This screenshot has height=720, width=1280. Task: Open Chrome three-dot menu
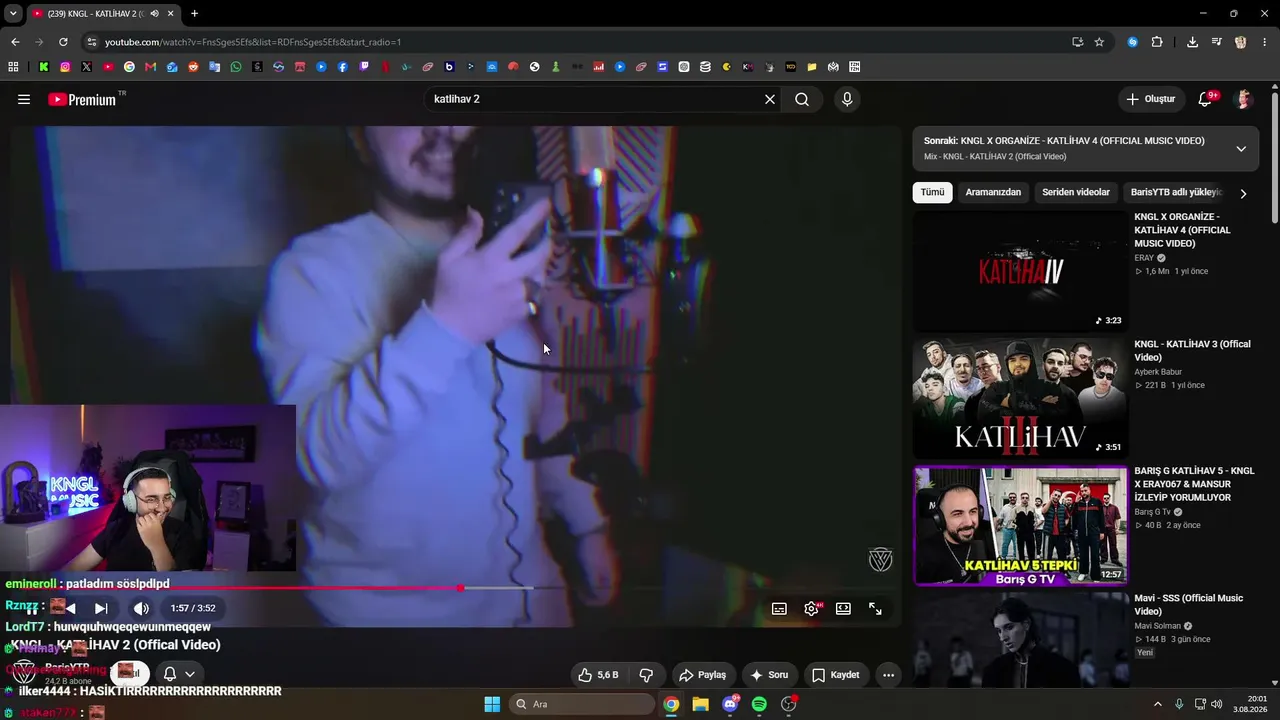pos(1264,42)
